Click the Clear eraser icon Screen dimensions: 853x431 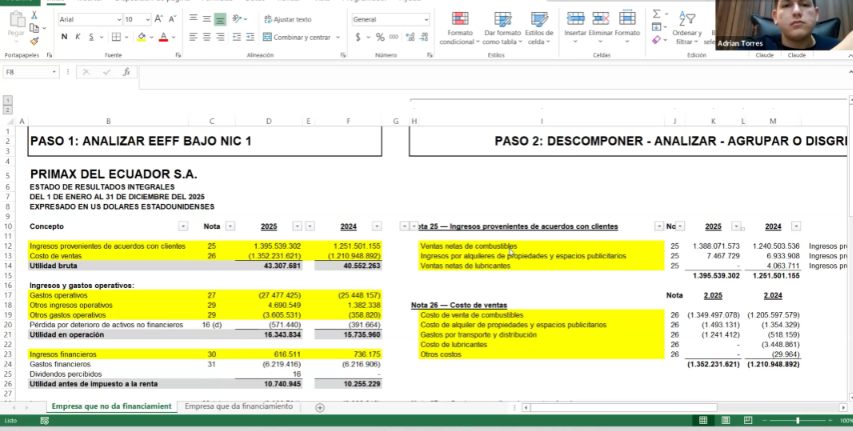[x=657, y=40]
